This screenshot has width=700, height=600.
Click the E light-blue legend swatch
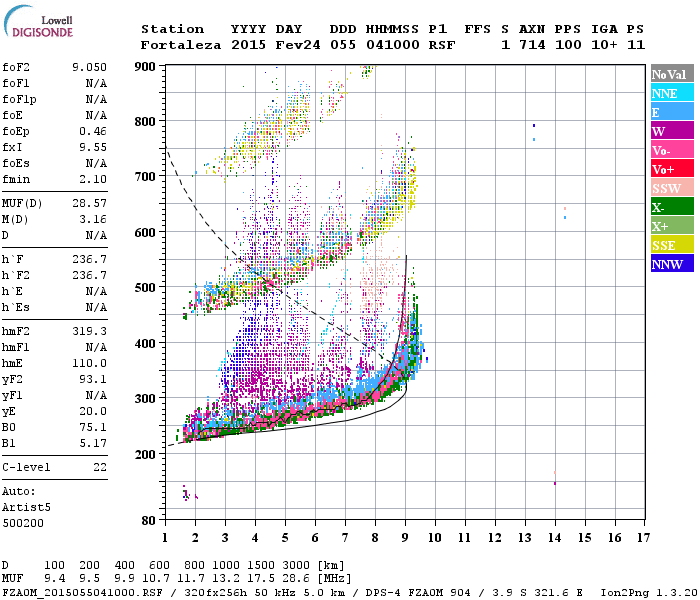pos(672,112)
